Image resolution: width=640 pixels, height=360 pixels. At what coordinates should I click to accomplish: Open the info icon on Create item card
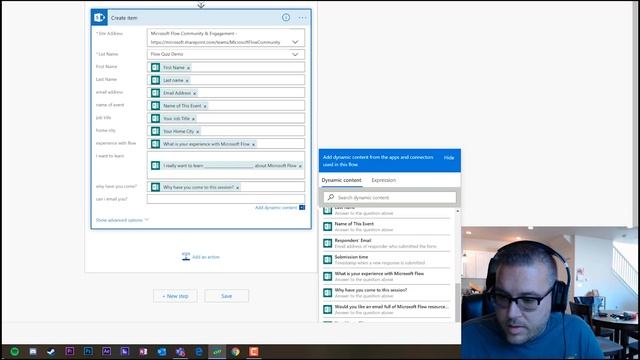tap(286, 17)
